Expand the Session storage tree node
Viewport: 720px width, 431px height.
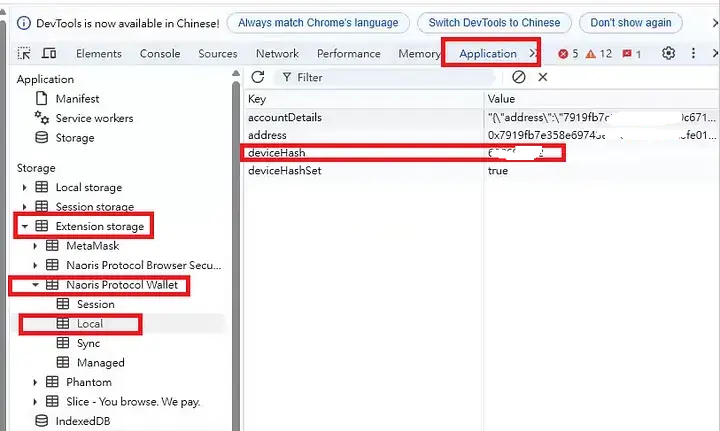pos(24,207)
